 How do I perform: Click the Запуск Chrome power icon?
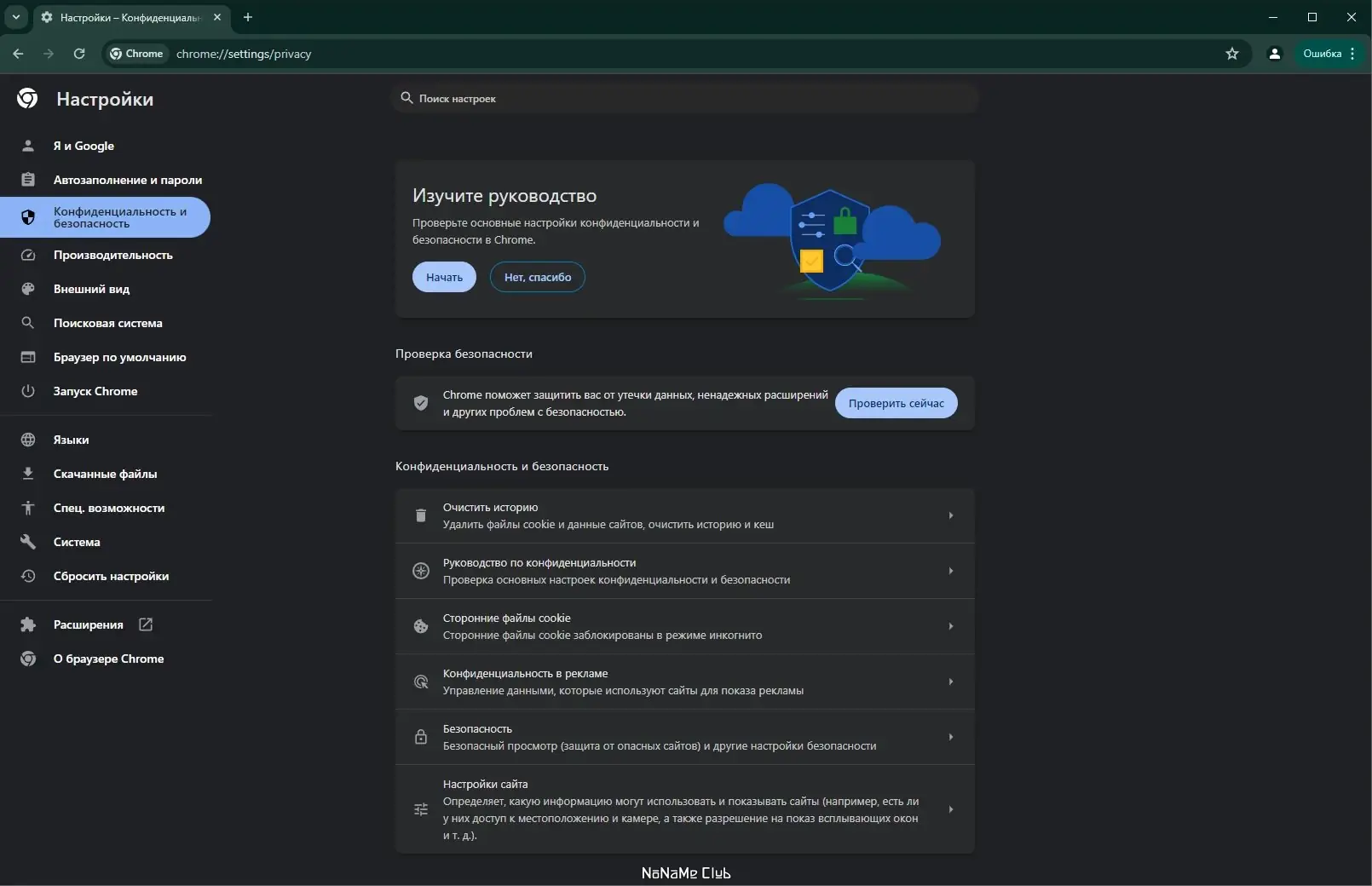pos(28,391)
